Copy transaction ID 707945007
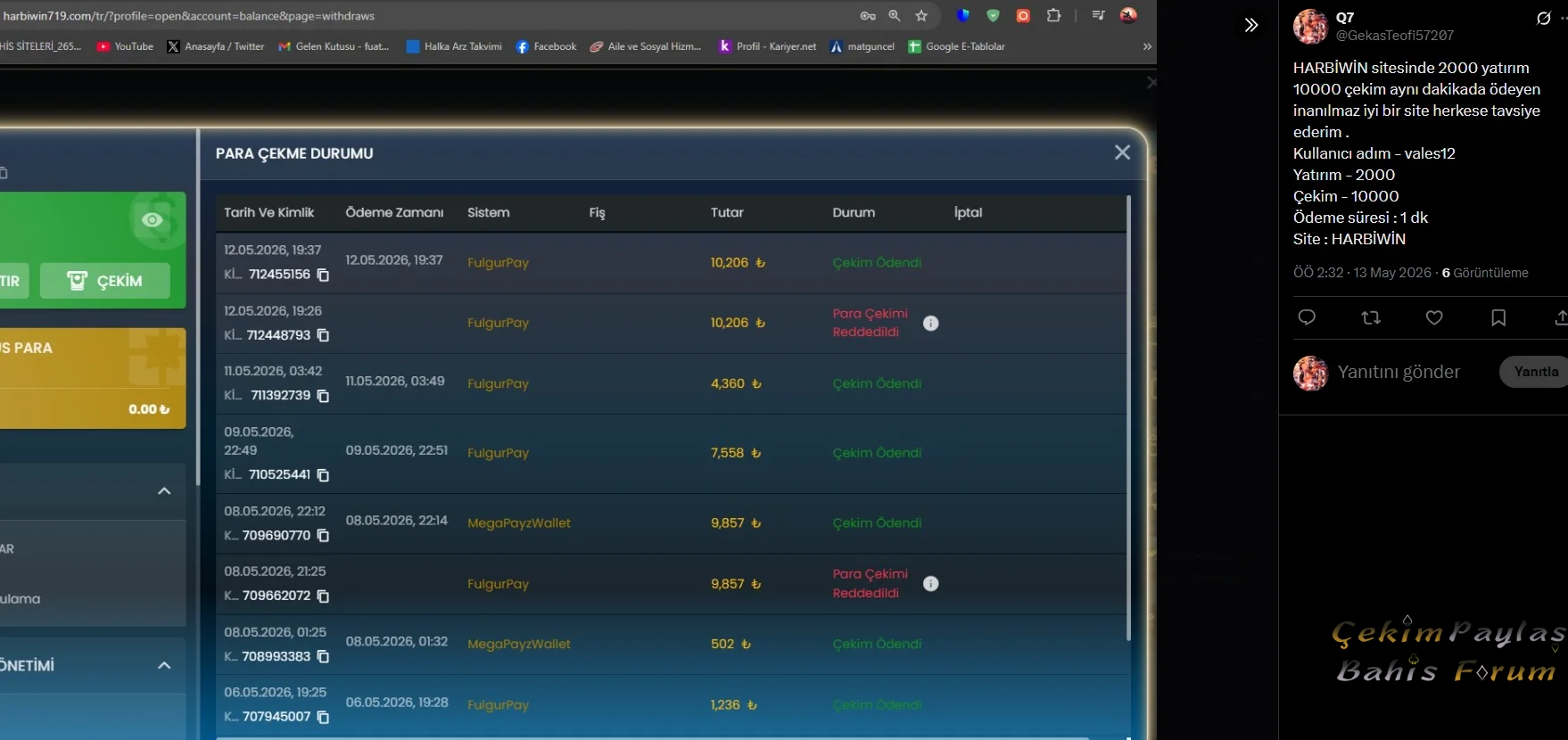The image size is (1568, 740). (323, 717)
